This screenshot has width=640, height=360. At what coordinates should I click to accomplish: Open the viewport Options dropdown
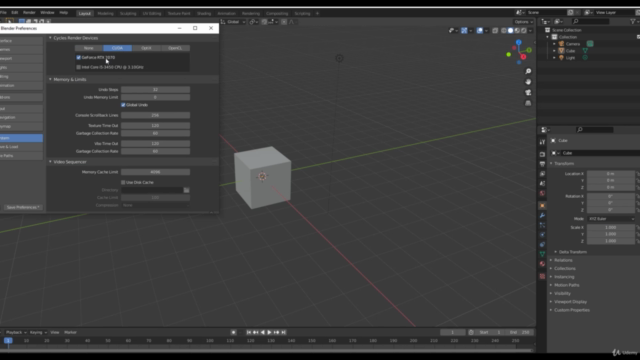point(523,22)
